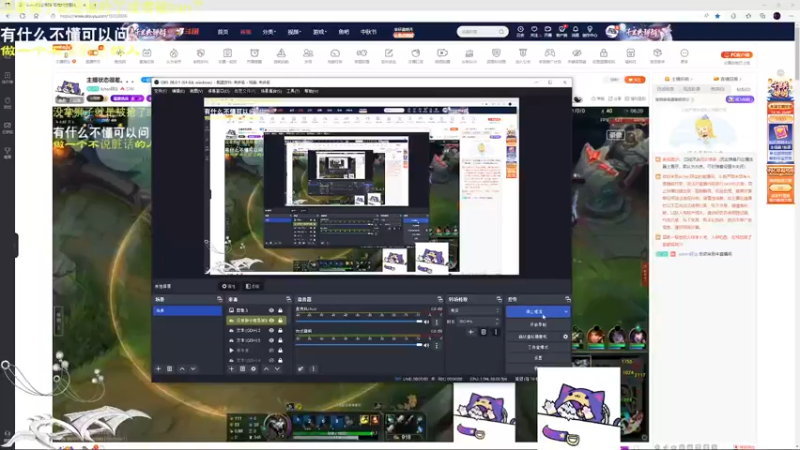The height and width of the screenshot is (450, 800).
Task: Delete the selected source with the sources trash icon
Action: 242,368
